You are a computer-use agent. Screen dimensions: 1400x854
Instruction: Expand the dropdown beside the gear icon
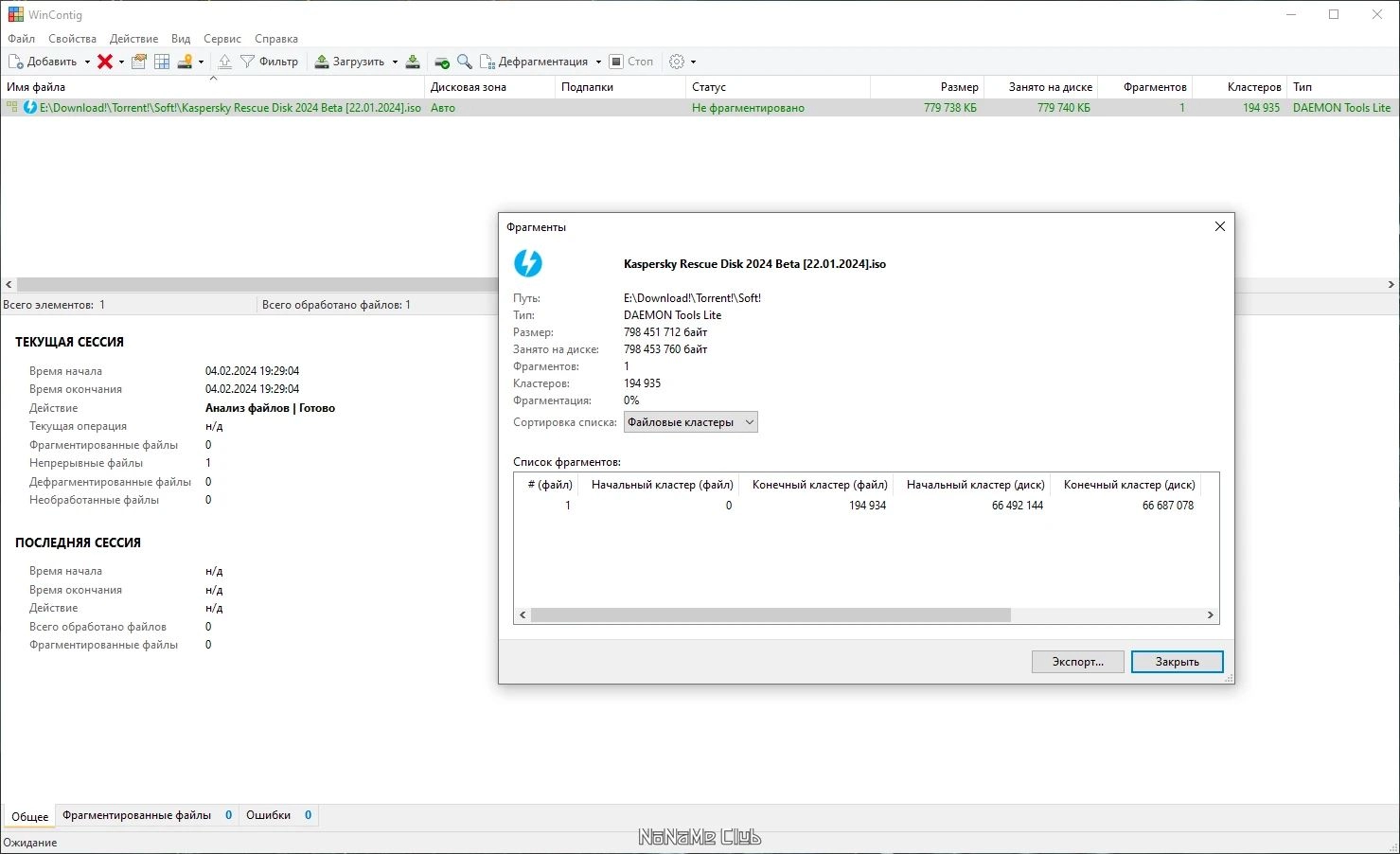693,62
